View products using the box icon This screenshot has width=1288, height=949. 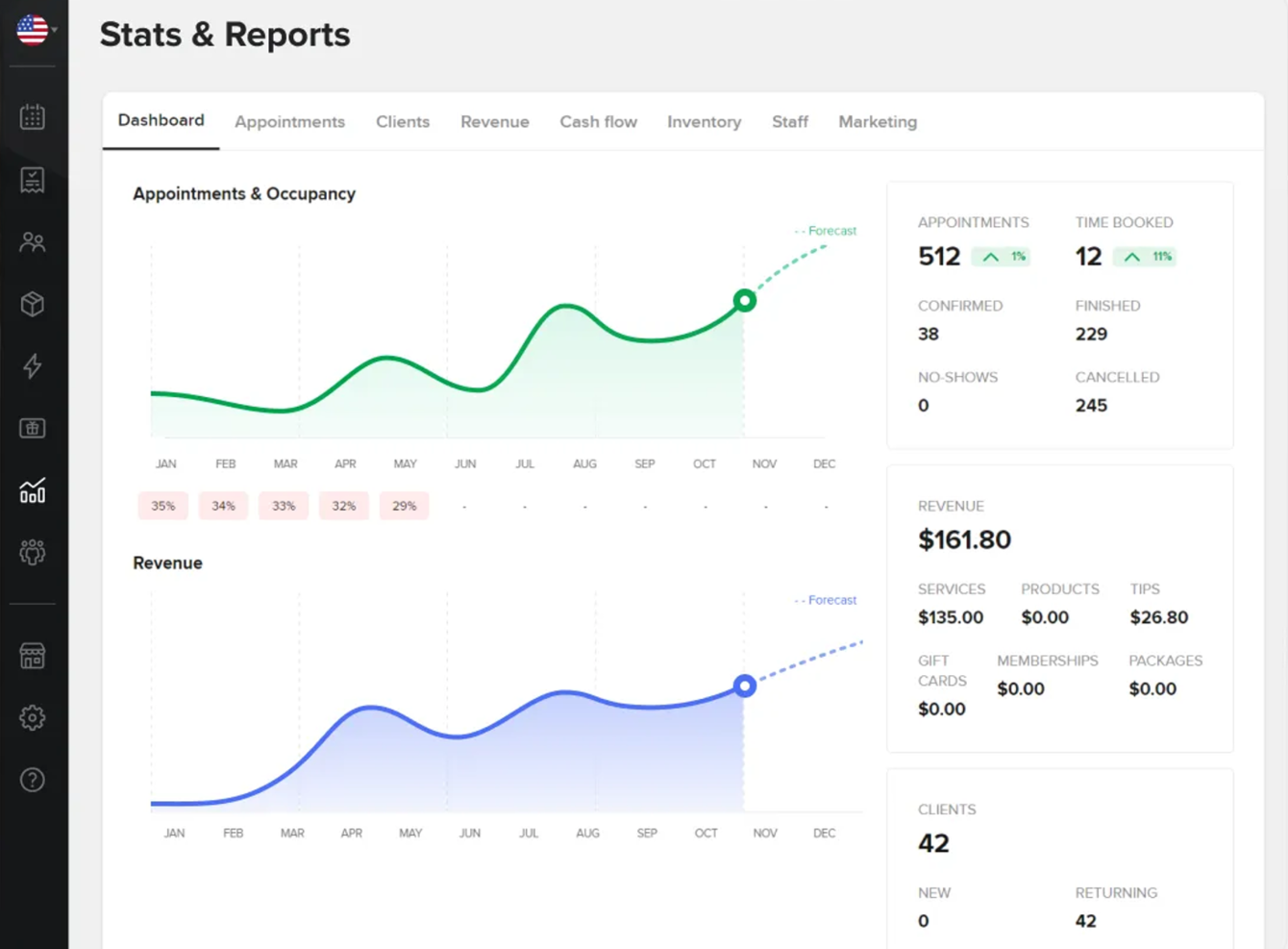(33, 304)
